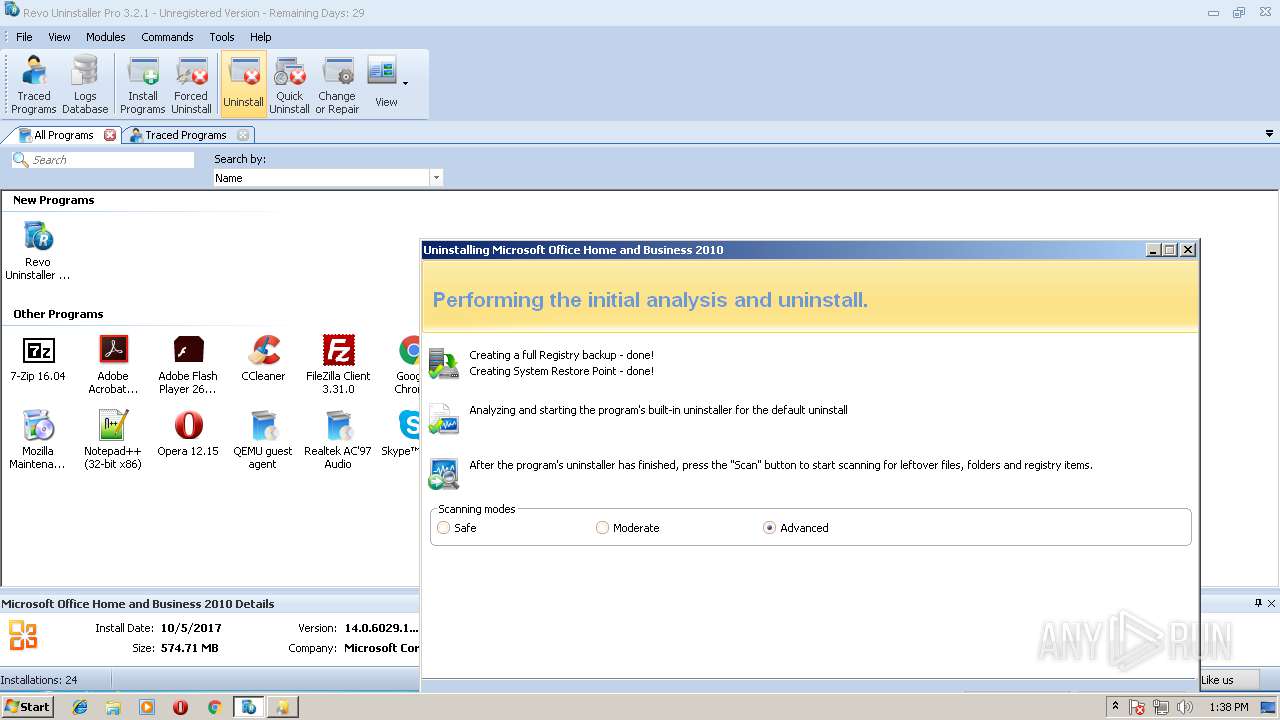Open the Modules menu
1280x720 pixels.
[105, 37]
